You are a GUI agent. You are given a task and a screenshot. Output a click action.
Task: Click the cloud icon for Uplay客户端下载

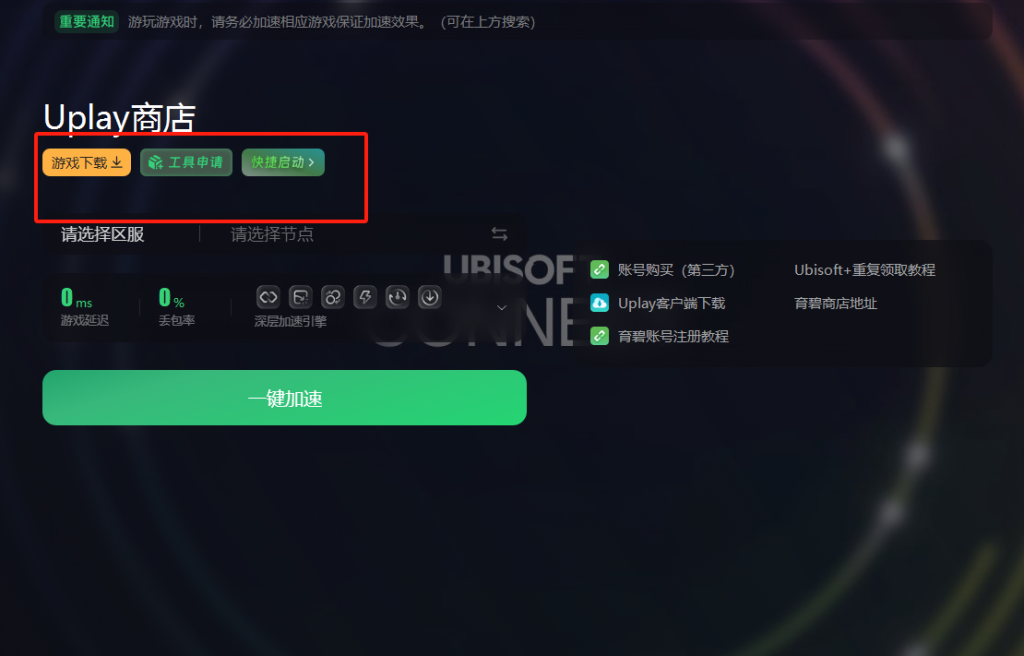click(x=600, y=303)
